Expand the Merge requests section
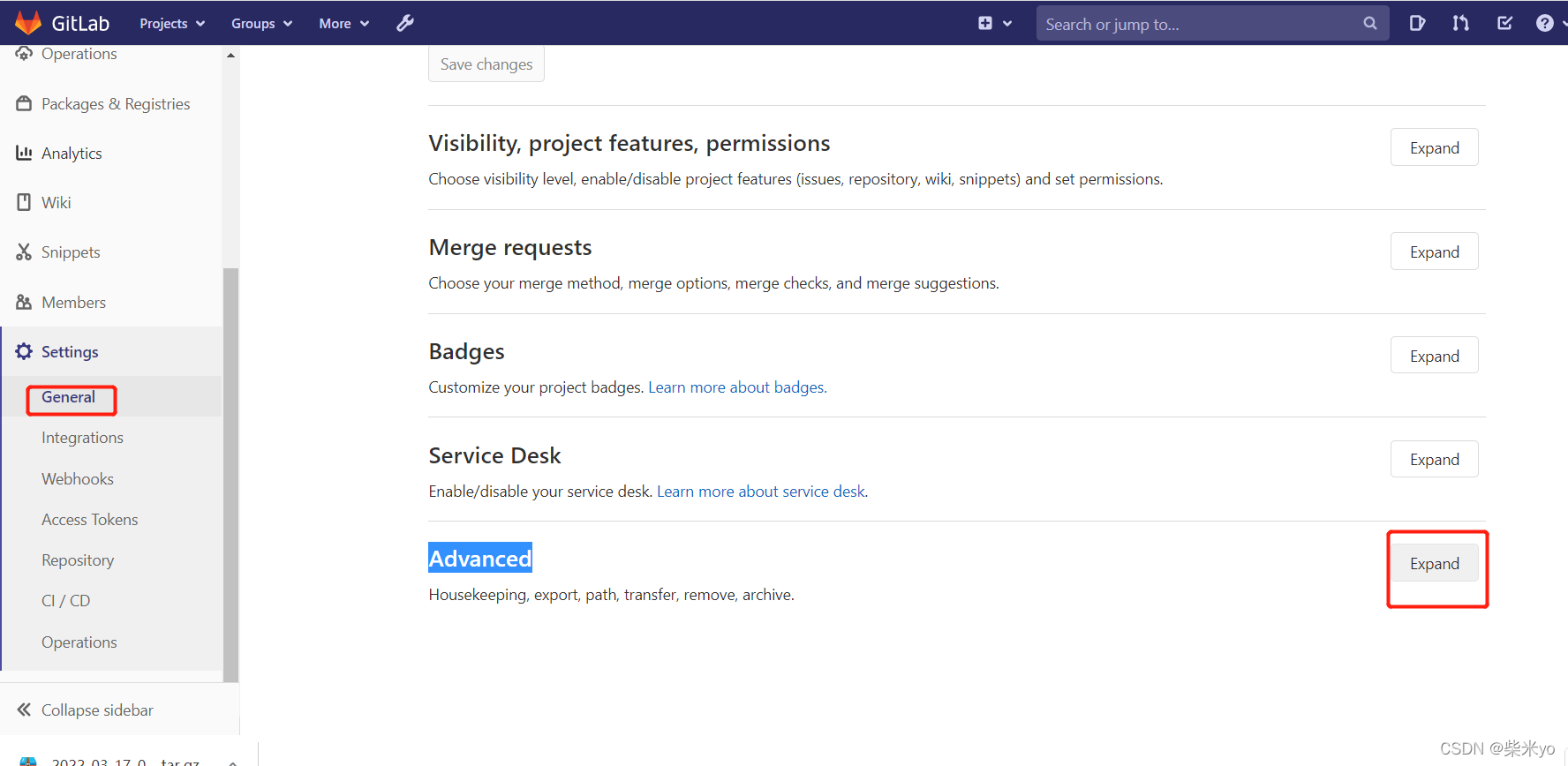 tap(1434, 252)
